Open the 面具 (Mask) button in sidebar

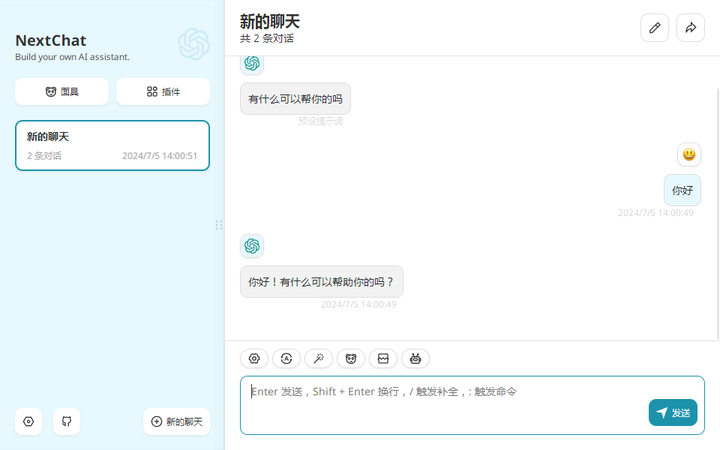coord(62,91)
